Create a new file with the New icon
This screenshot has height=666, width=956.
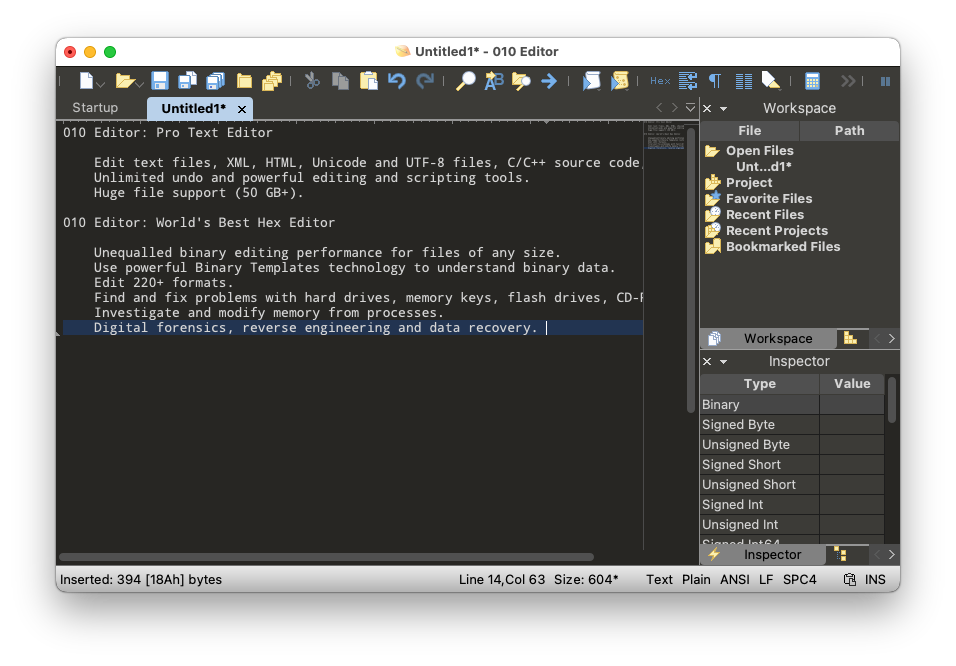point(86,81)
